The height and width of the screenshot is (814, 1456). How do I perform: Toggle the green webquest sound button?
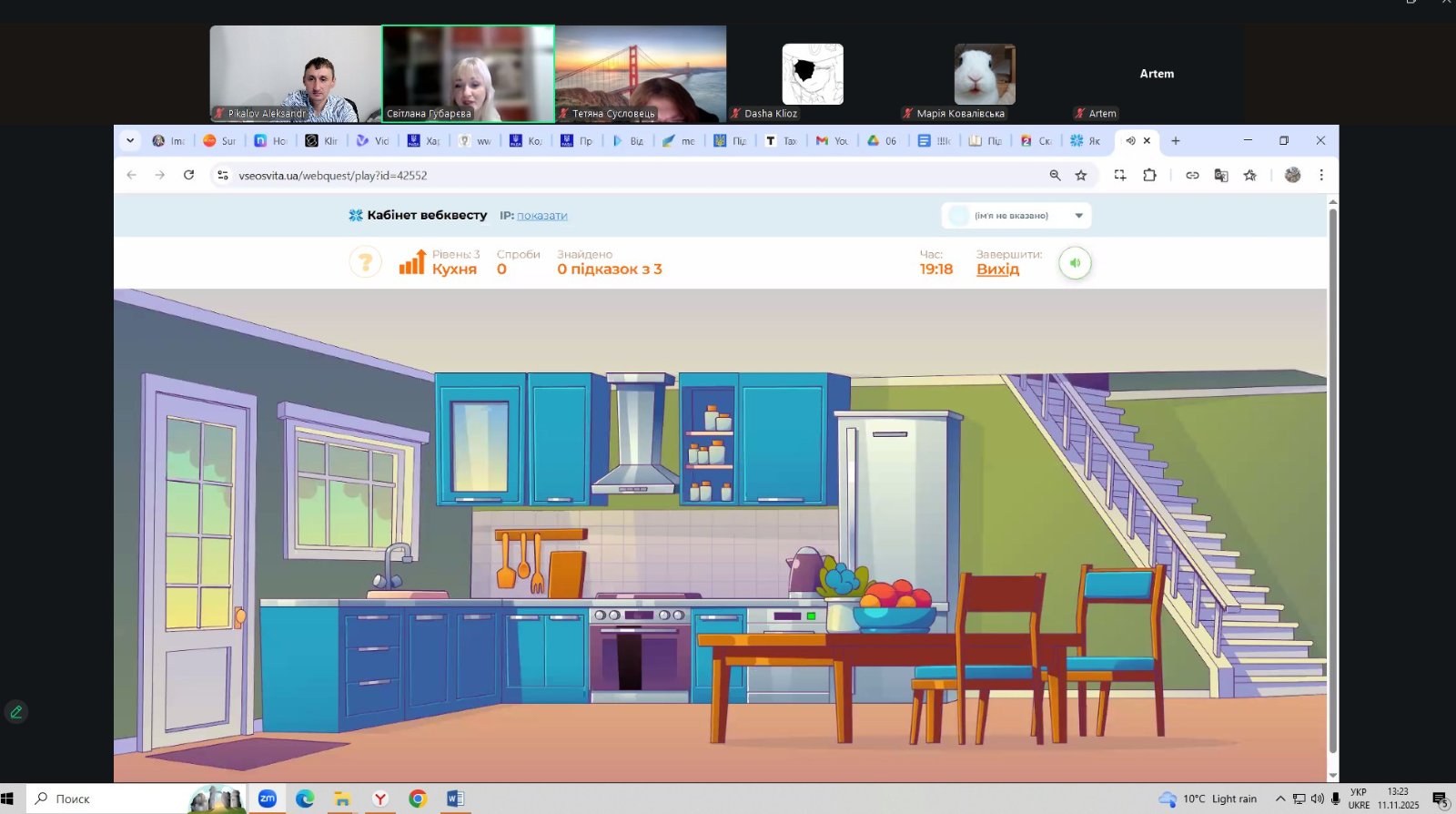tap(1075, 263)
